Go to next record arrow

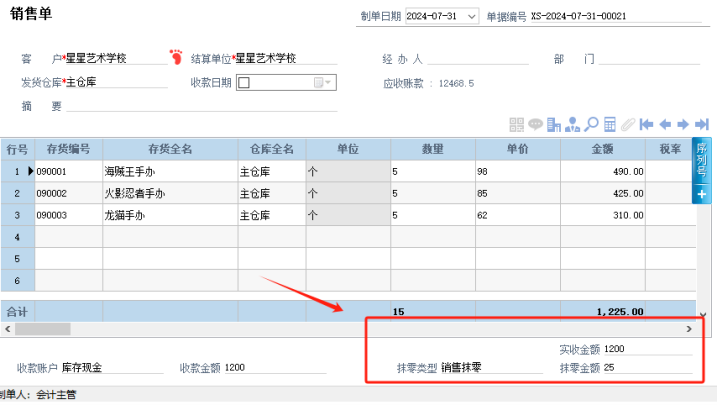(x=683, y=125)
